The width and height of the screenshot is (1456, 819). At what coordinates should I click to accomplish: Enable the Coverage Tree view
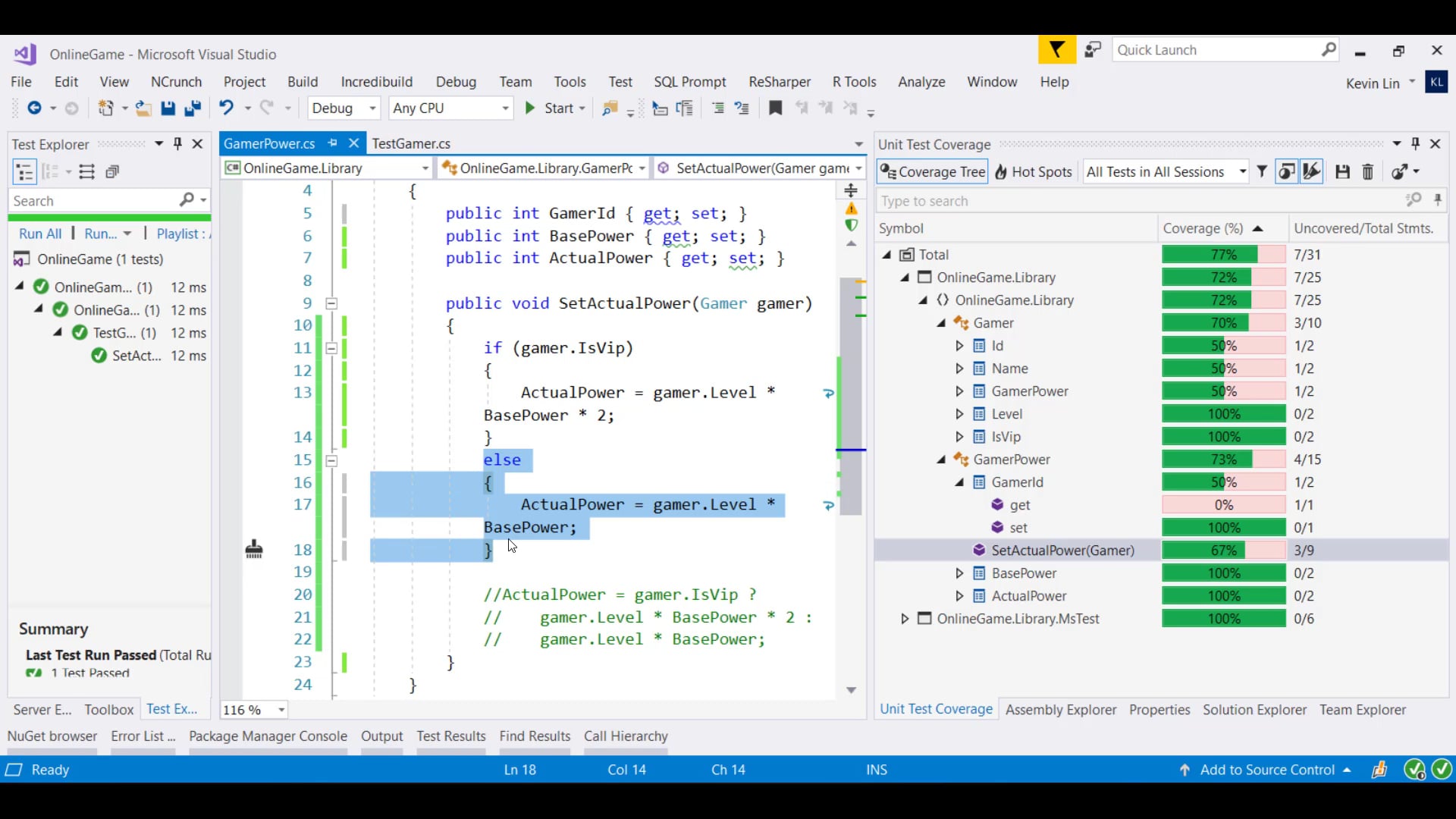(x=931, y=171)
